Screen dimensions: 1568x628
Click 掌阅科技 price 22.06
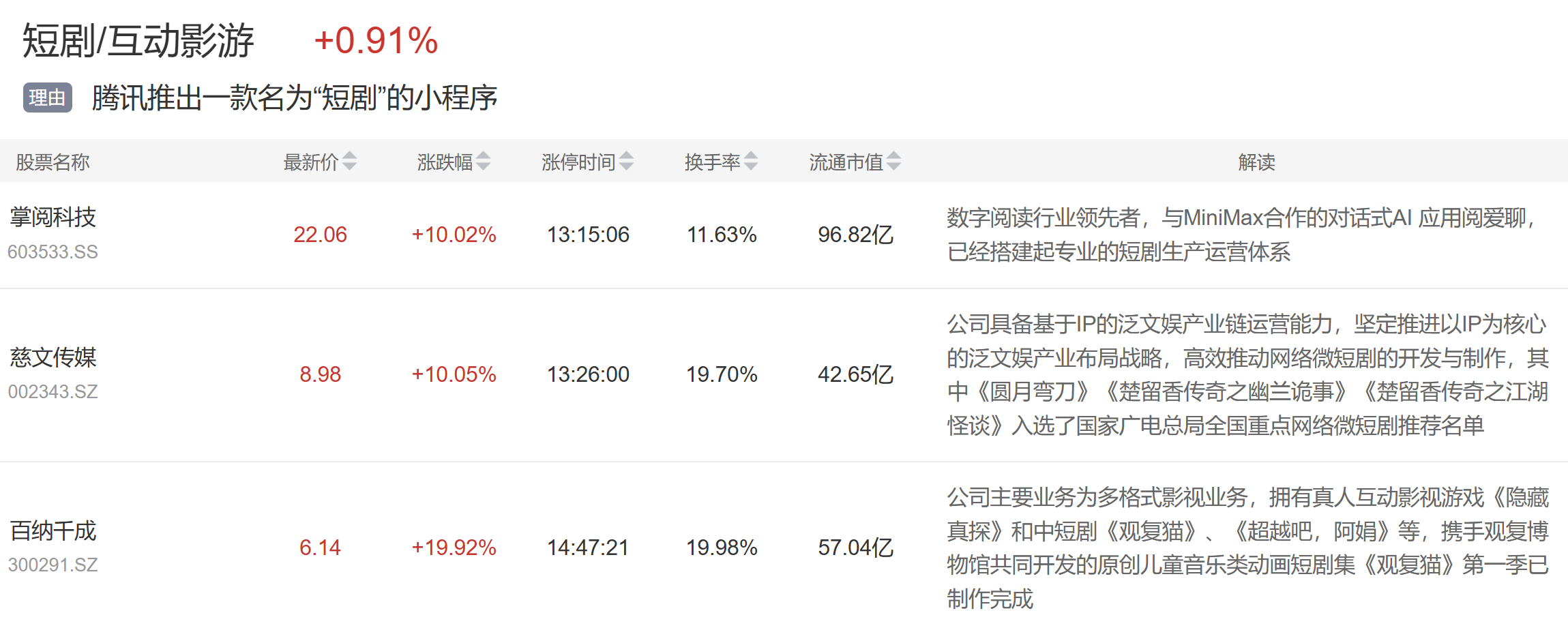[x=320, y=235]
